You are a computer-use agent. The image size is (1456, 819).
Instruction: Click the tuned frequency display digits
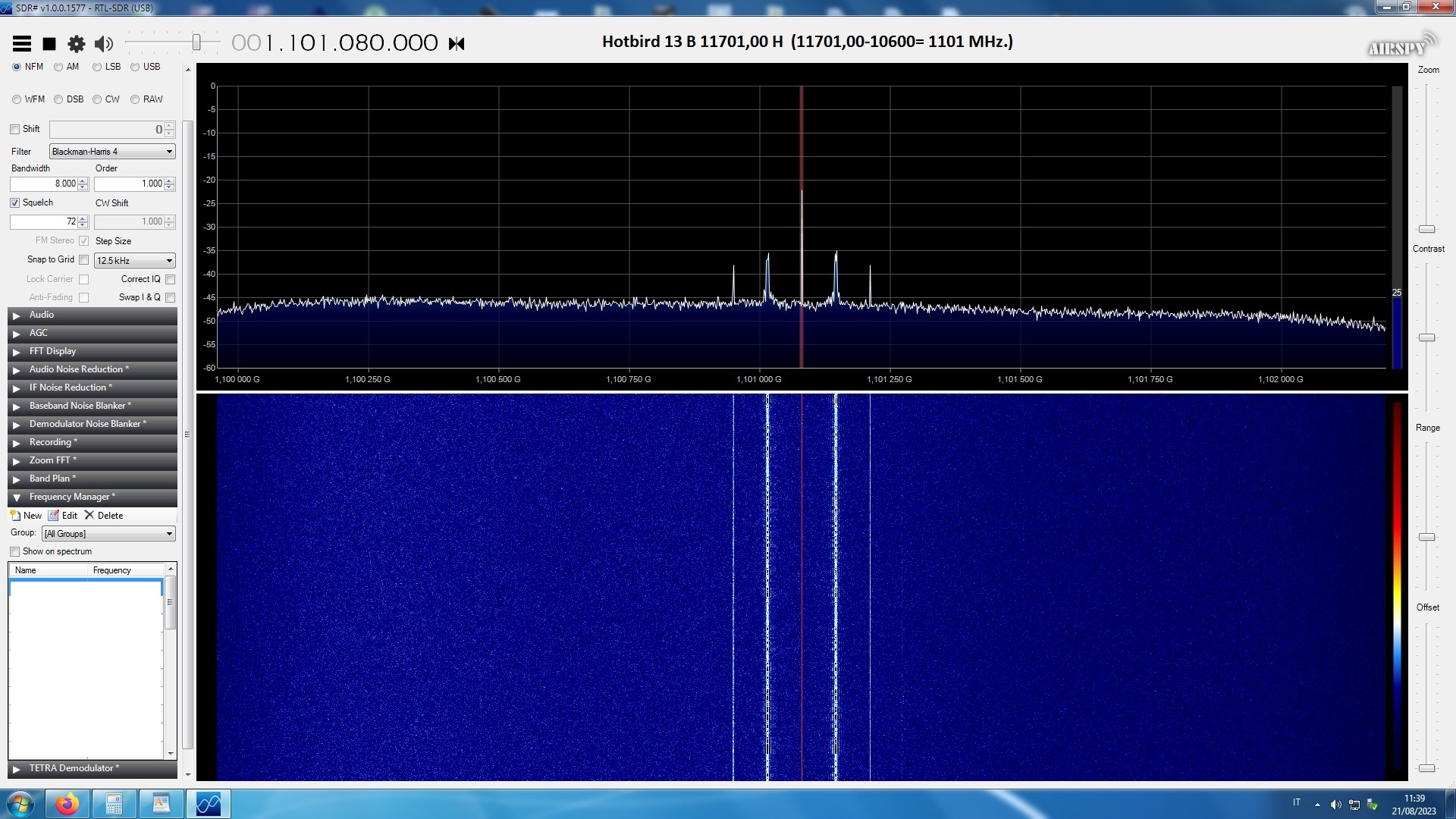pos(334,43)
